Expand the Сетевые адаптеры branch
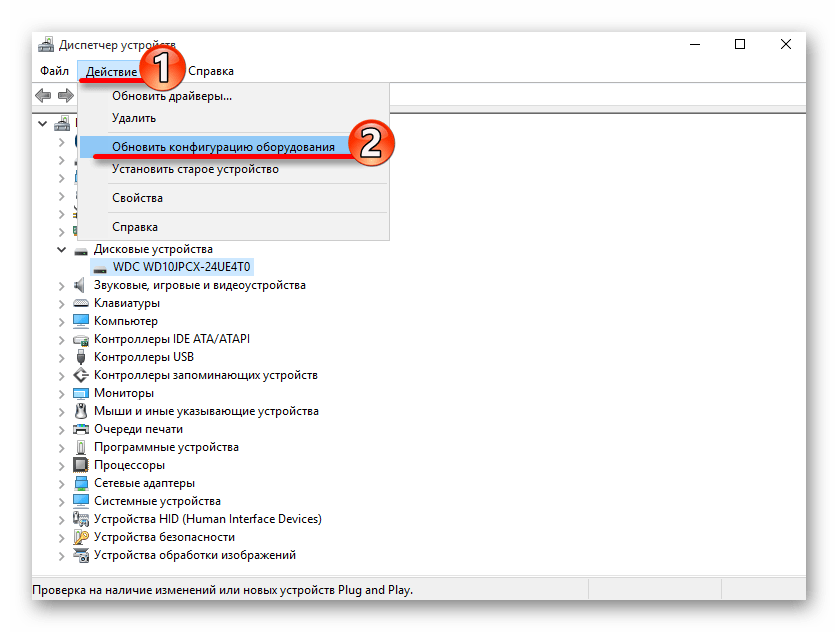Image resolution: width=838 pixels, height=632 pixels. click(x=61, y=483)
